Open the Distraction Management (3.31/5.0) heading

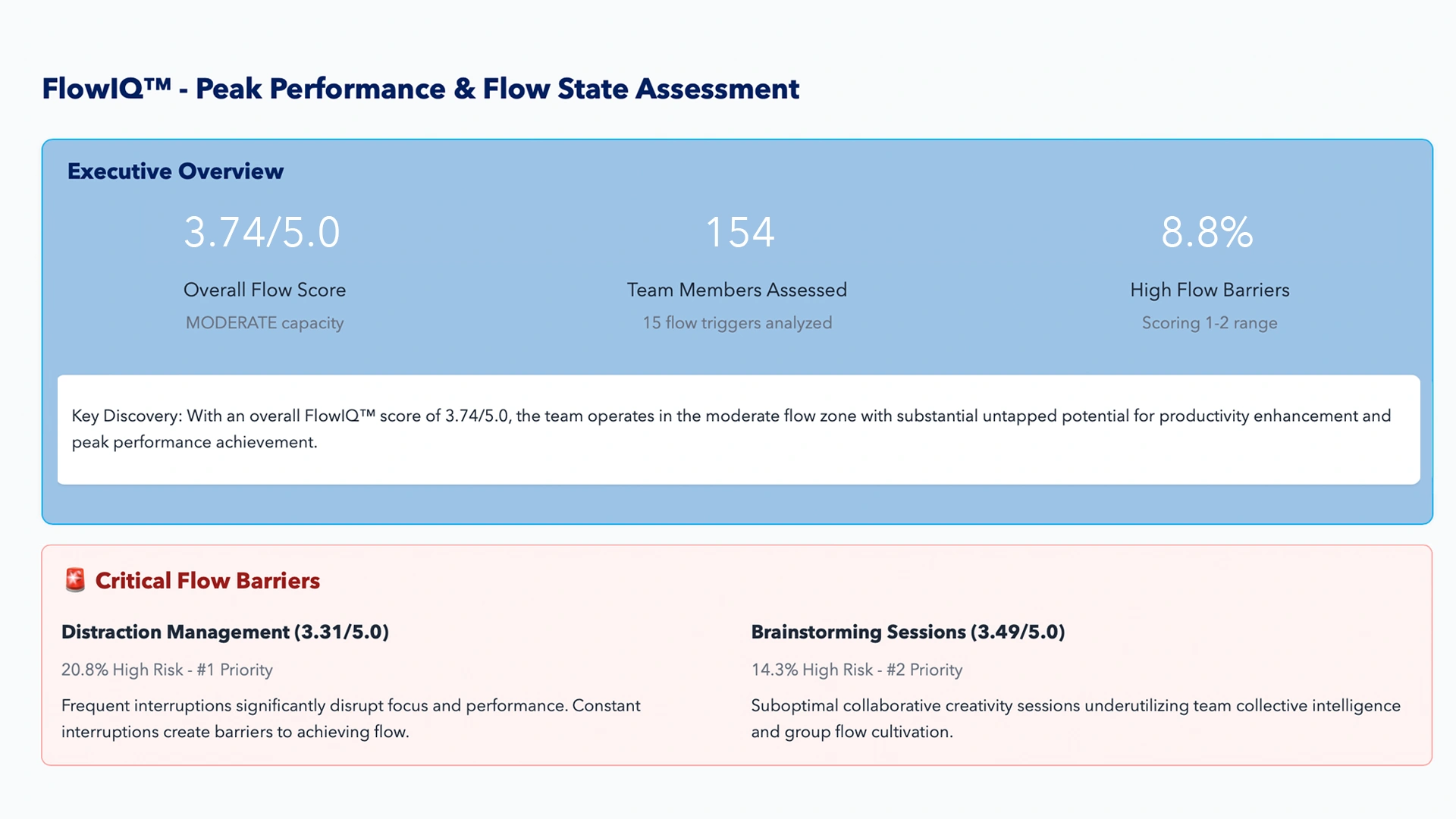coord(224,632)
